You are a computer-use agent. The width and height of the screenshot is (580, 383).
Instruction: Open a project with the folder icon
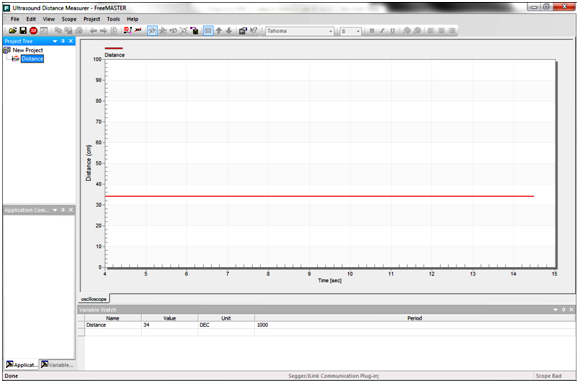pos(13,31)
